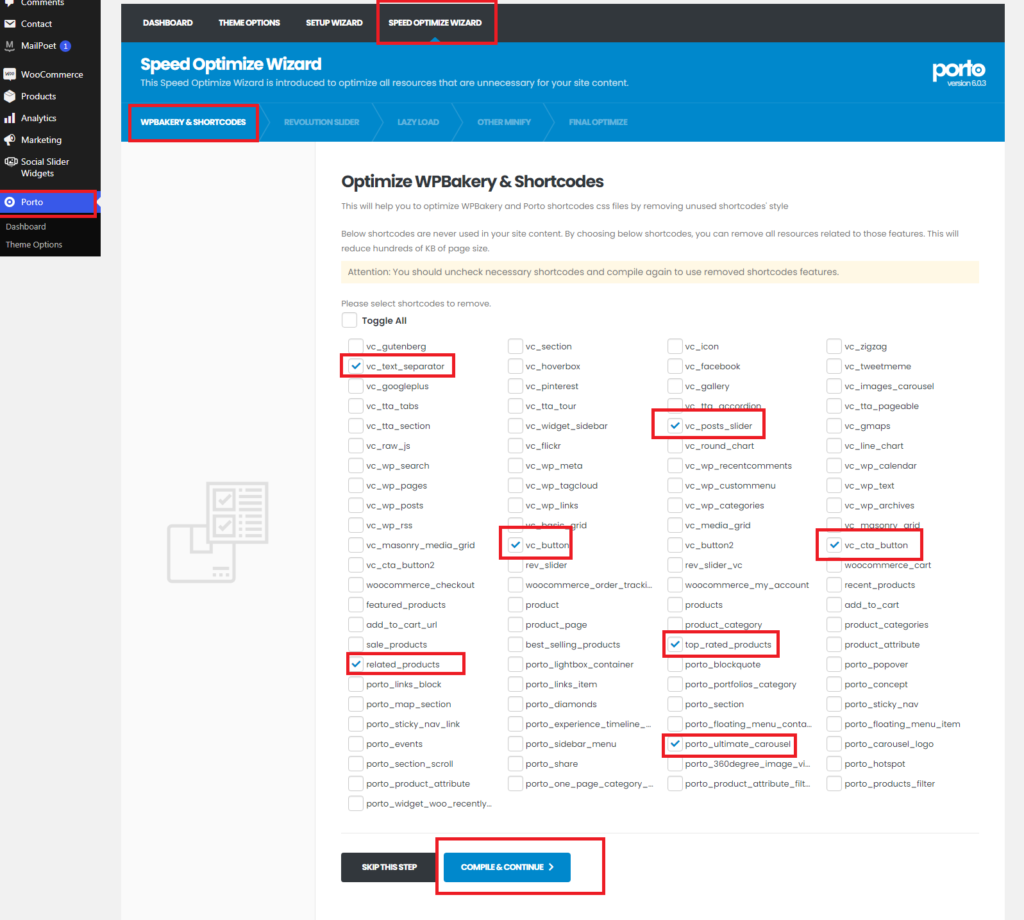Check woocommerce_checkout checkbox
The width and height of the screenshot is (1024, 920).
tap(355, 585)
